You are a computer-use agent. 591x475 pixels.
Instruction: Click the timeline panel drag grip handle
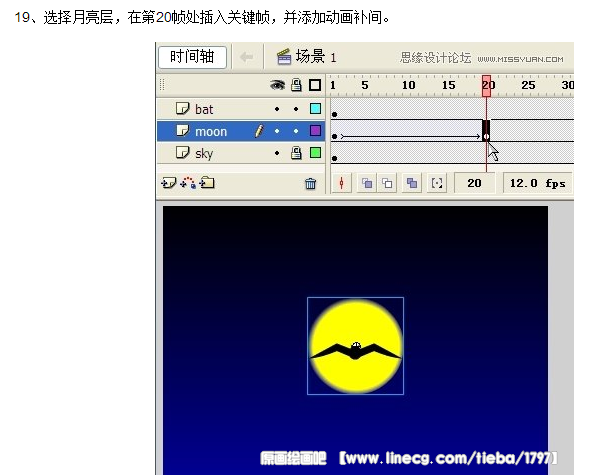click(x=162, y=85)
